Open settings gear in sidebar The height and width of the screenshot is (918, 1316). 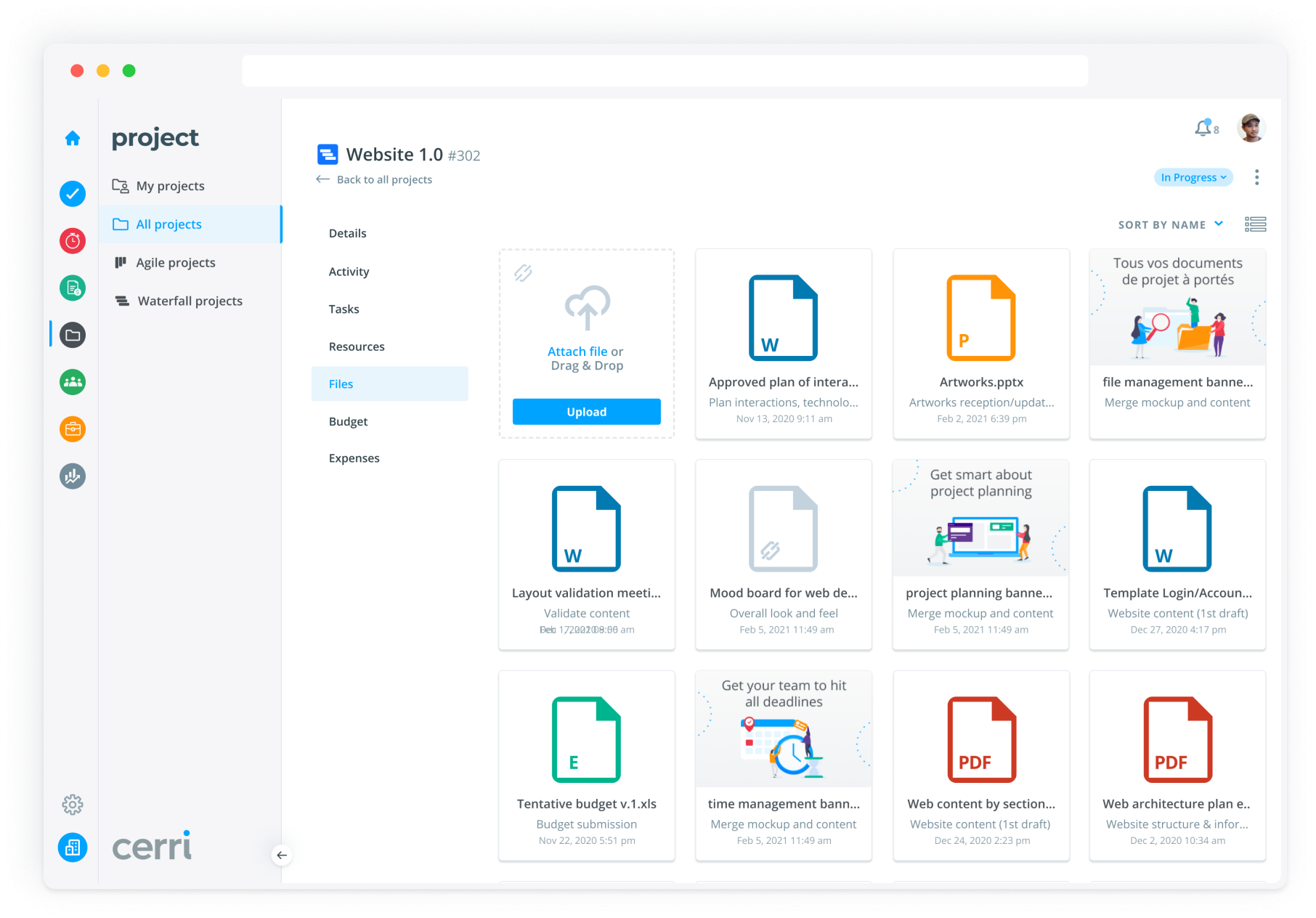point(73,805)
